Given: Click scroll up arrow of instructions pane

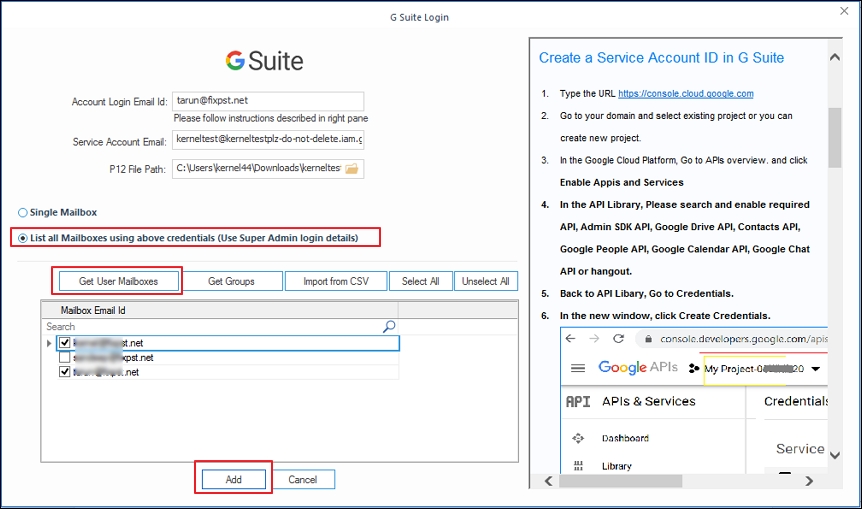Looking at the screenshot, I should 835,57.
